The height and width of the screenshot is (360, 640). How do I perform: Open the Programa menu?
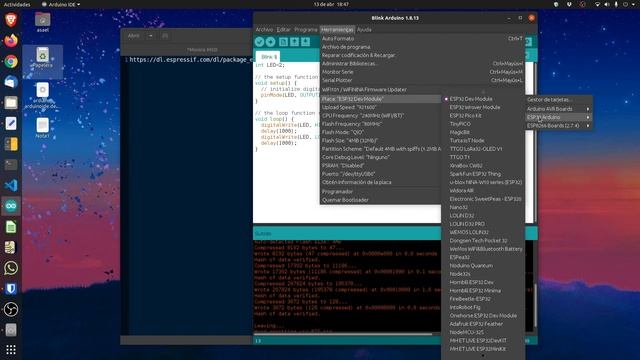pos(306,29)
